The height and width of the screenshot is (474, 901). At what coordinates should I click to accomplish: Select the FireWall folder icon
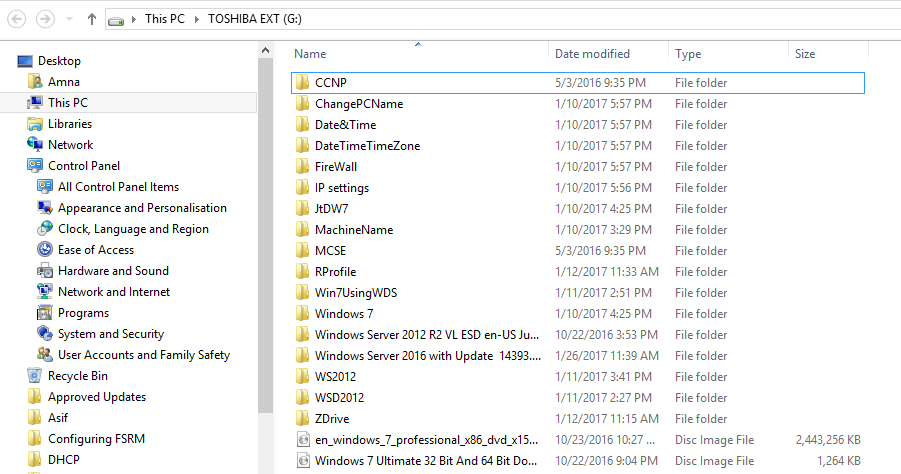click(x=303, y=167)
